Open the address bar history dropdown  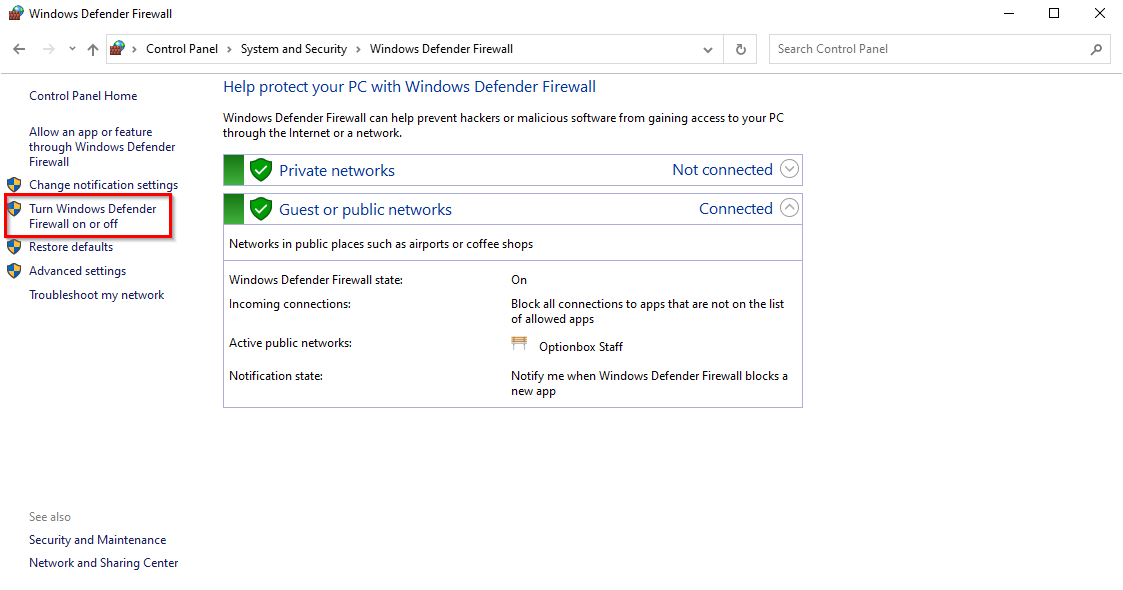pos(708,49)
